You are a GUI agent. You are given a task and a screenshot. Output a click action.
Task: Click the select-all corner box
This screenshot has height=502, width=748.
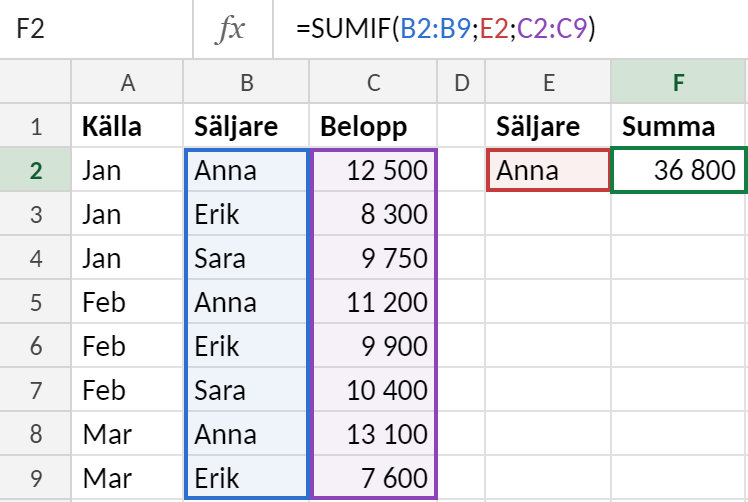[x=35, y=82]
